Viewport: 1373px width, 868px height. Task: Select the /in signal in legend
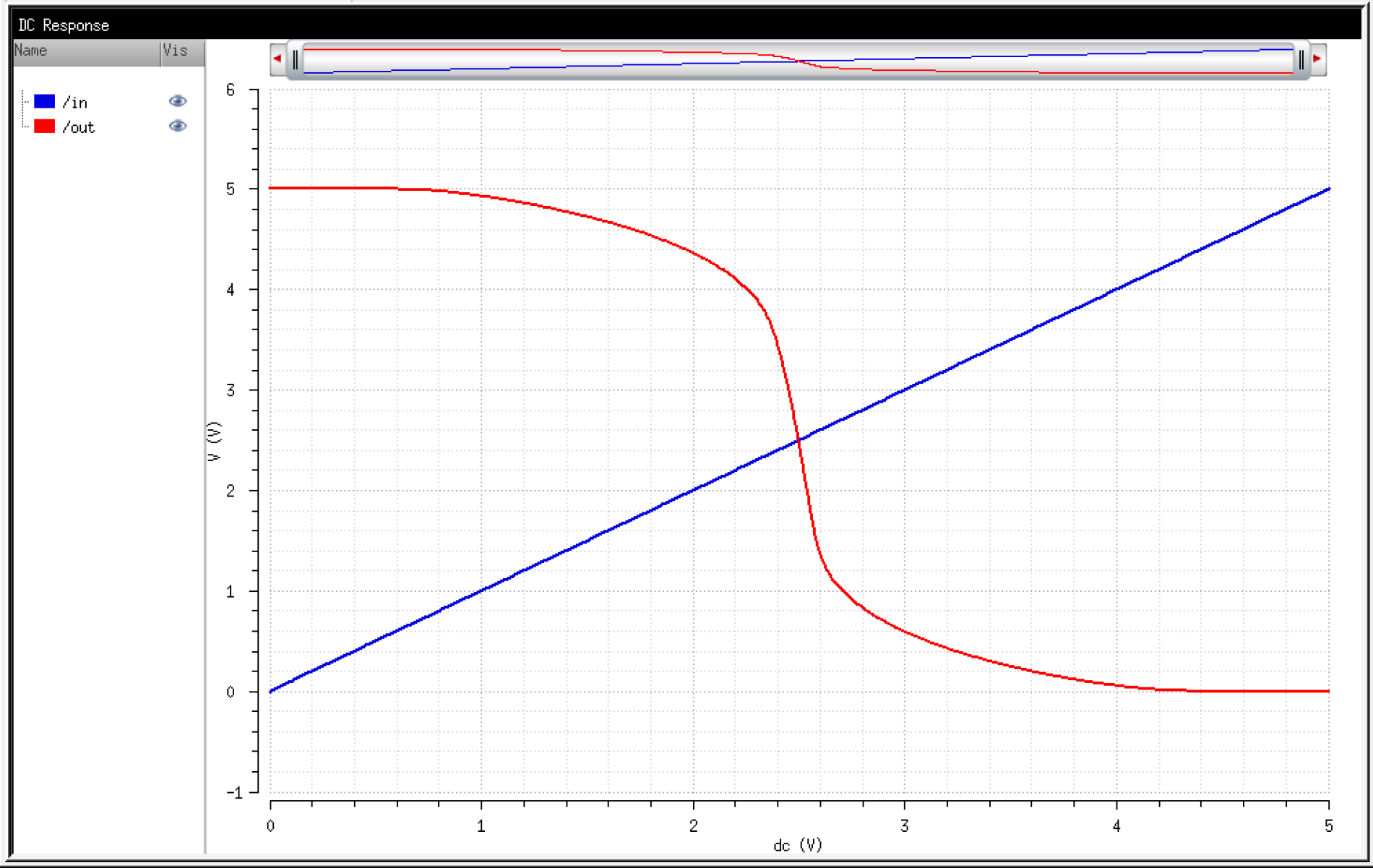coord(75,103)
